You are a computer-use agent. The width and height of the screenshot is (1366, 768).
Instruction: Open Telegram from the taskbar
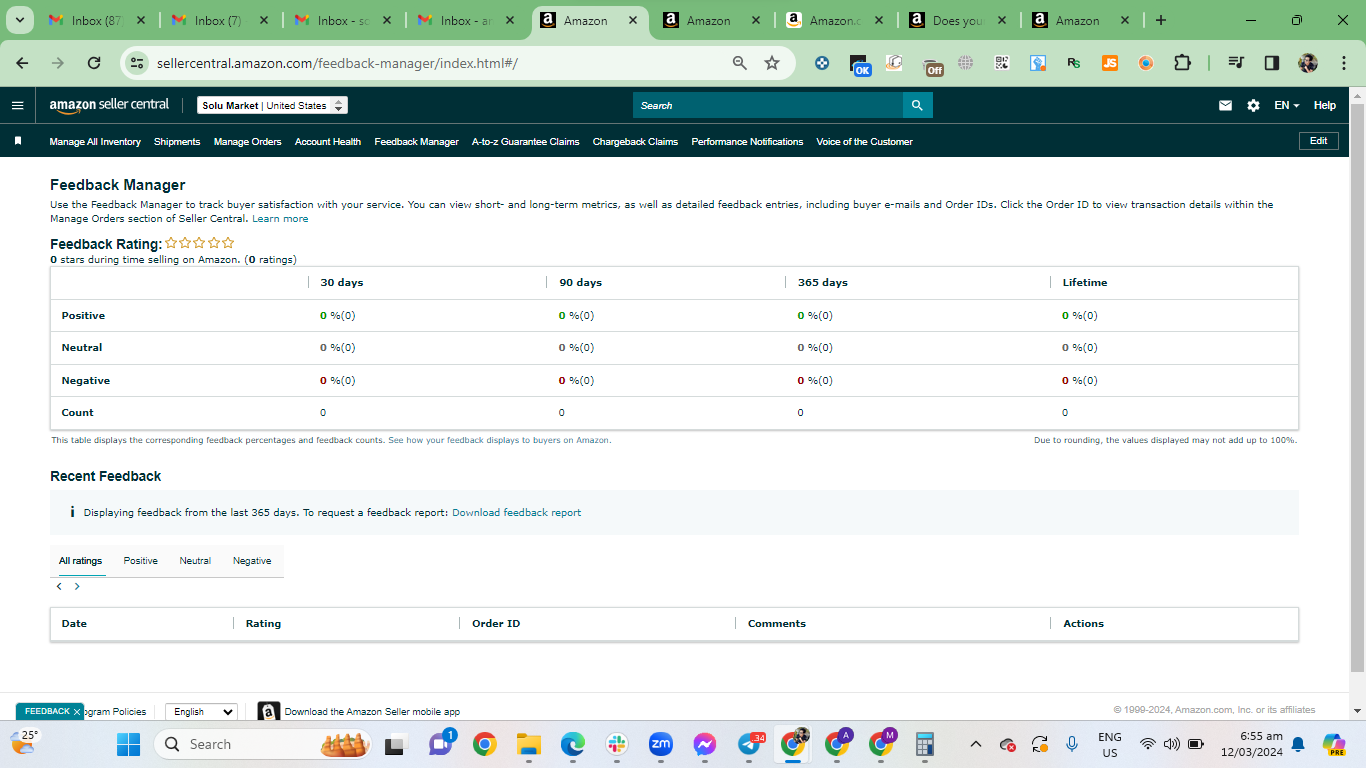pyautogui.click(x=749, y=744)
